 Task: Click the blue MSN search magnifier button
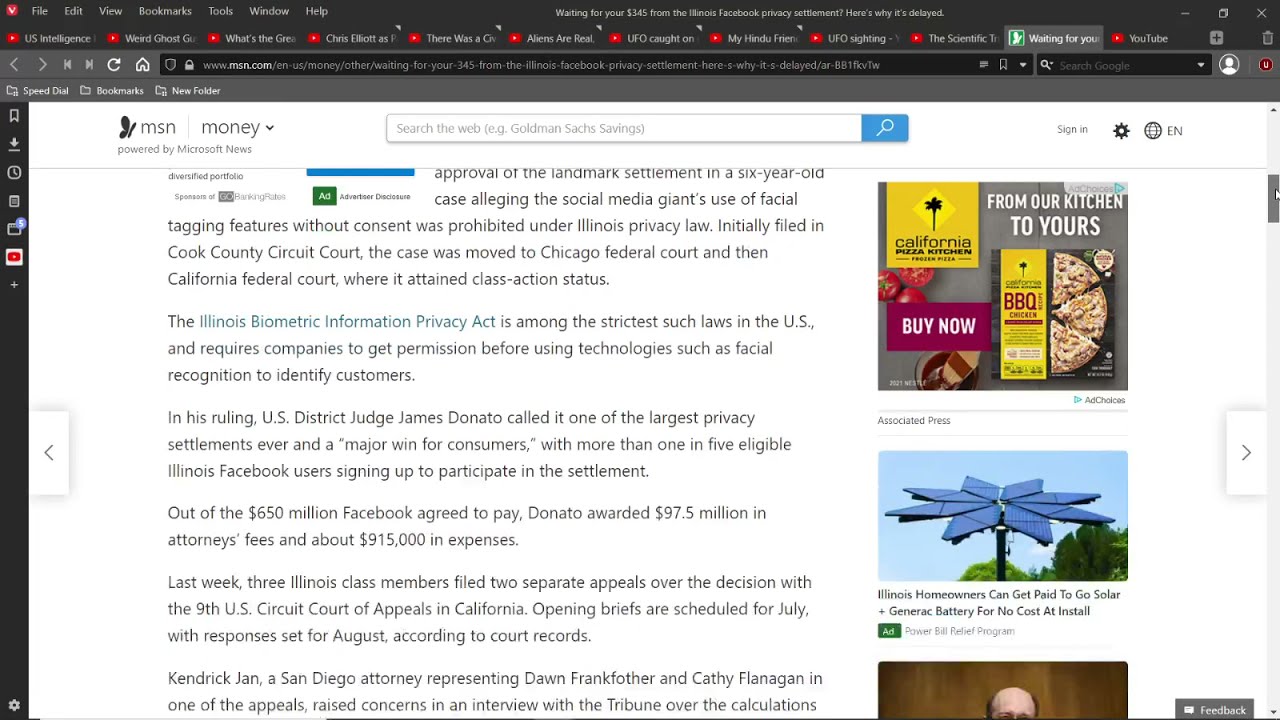(x=885, y=128)
